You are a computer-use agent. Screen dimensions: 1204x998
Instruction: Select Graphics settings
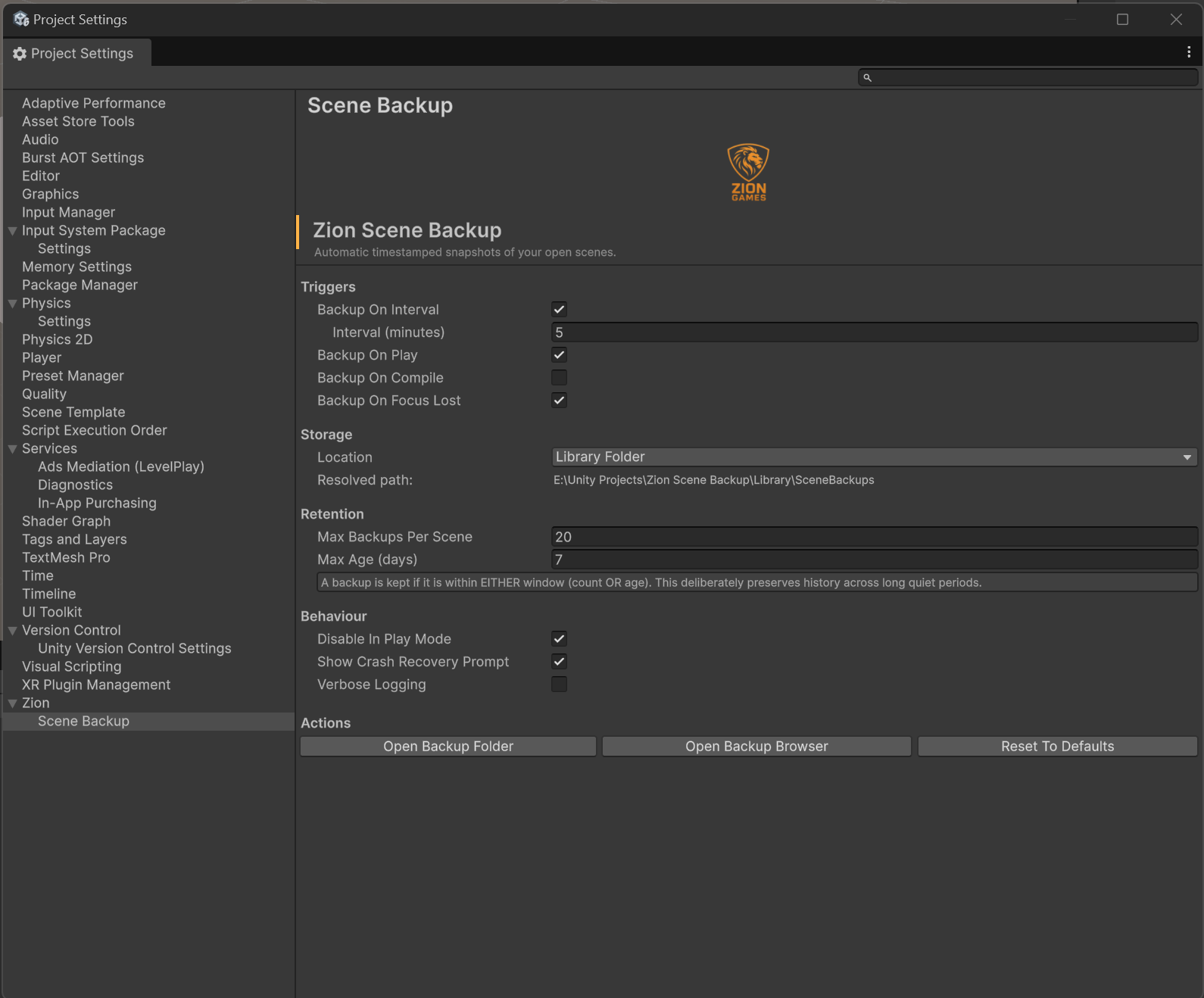50,194
